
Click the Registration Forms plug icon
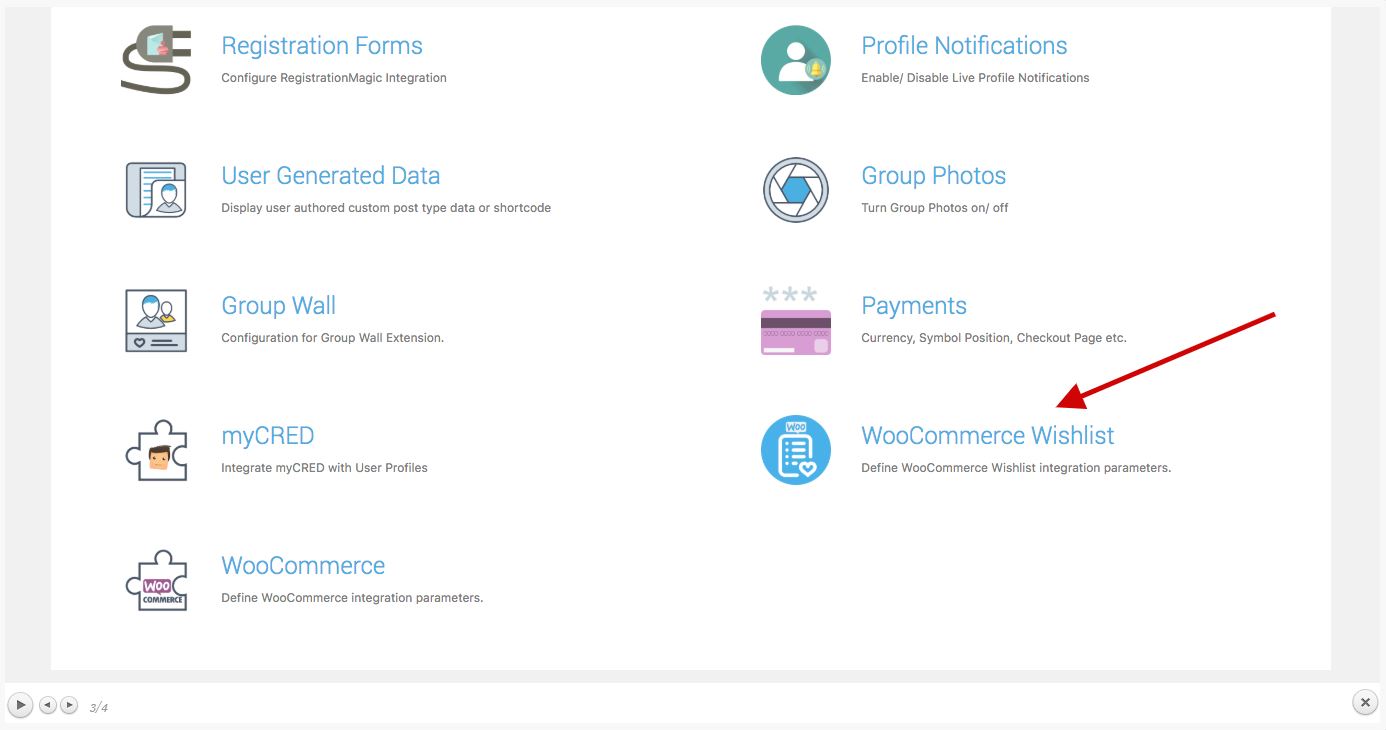point(156,60)
